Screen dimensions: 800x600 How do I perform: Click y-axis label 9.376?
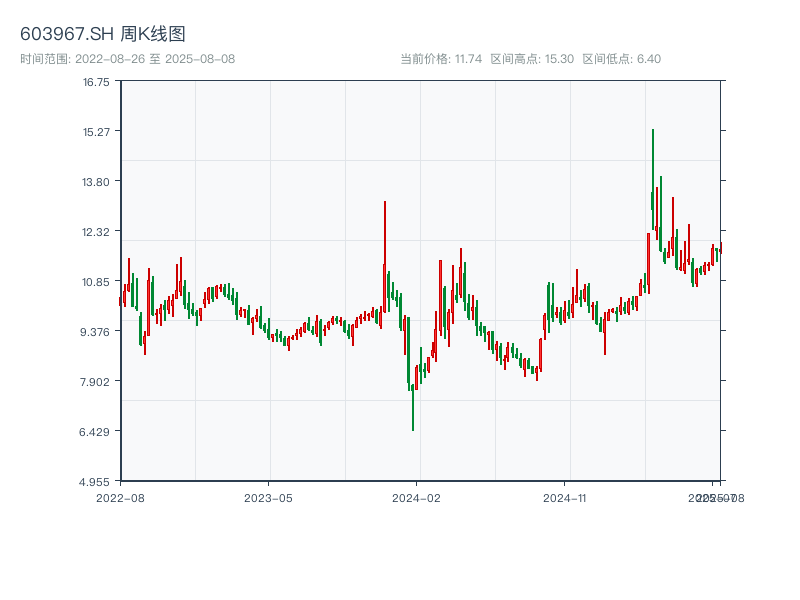(95, 332)
